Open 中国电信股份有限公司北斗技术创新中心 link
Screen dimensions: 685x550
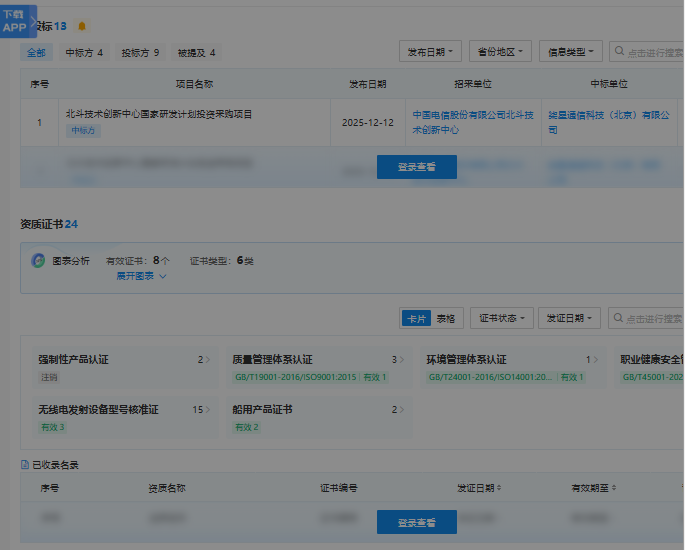[473, 122]
